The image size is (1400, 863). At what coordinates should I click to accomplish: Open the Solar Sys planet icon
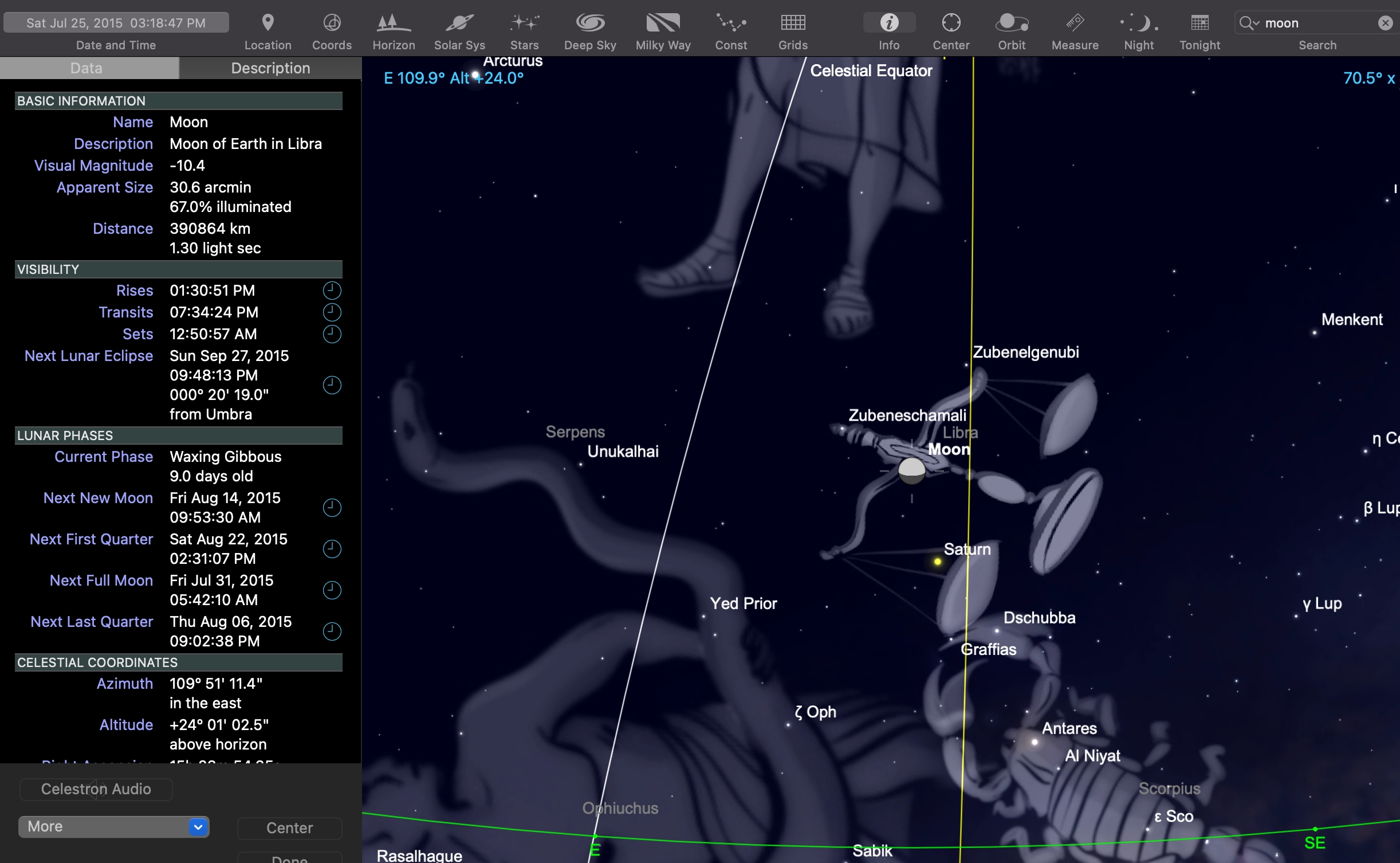tap(459, 23)
